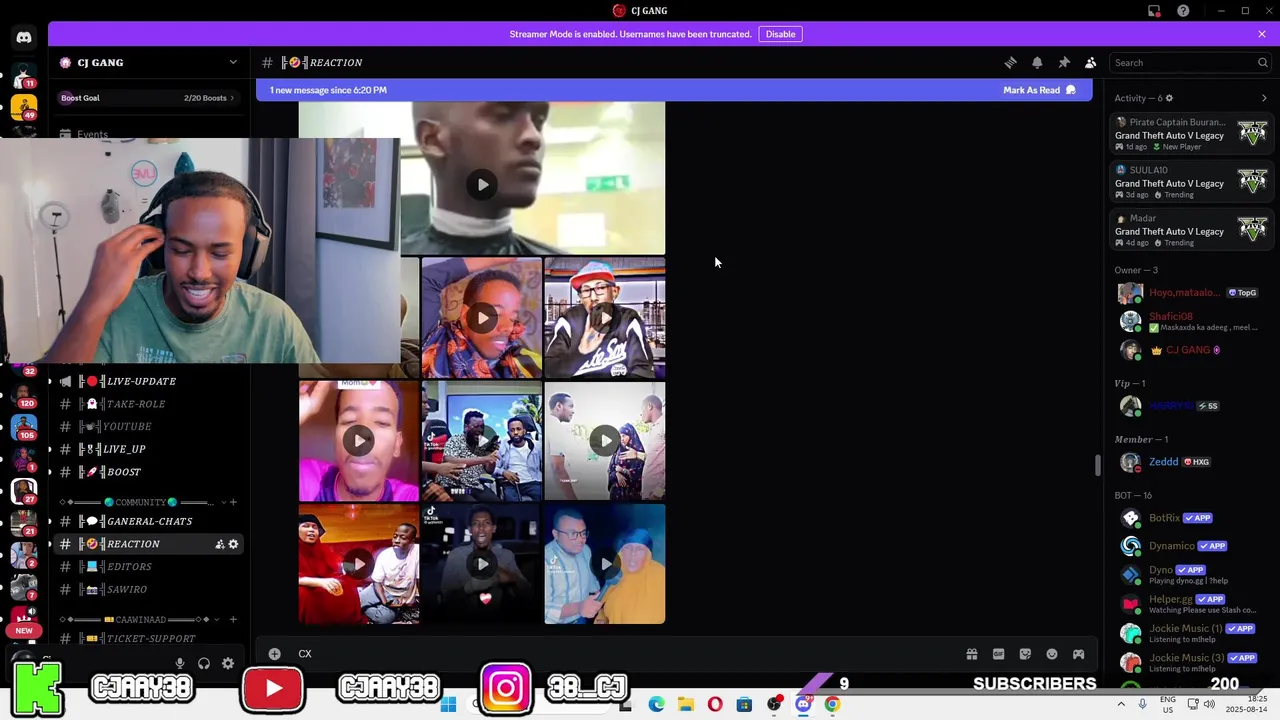
Task: Disable Streamer Mode button
Action: [x=780, y=34]
